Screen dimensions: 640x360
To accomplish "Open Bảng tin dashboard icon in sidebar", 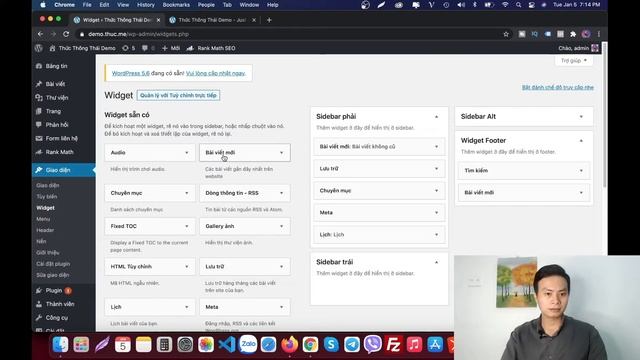I will tap(39, 66).
